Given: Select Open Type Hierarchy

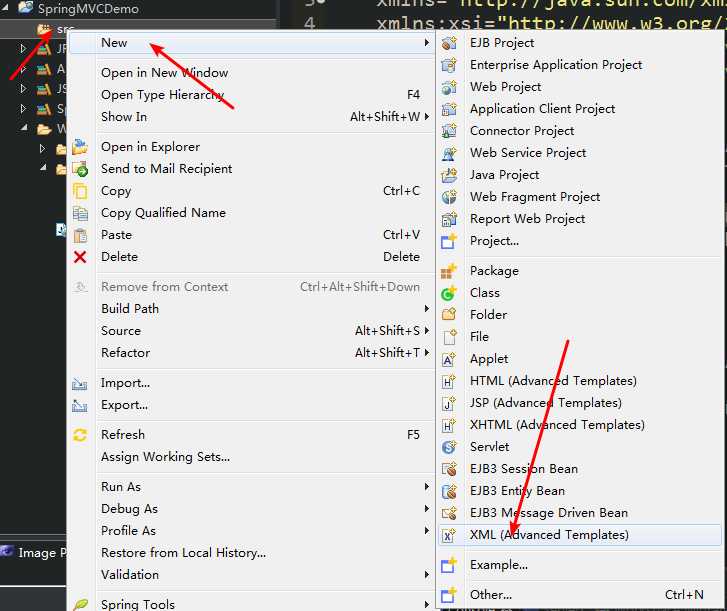Looking at the screenshot, I should (x=251, y=95).
